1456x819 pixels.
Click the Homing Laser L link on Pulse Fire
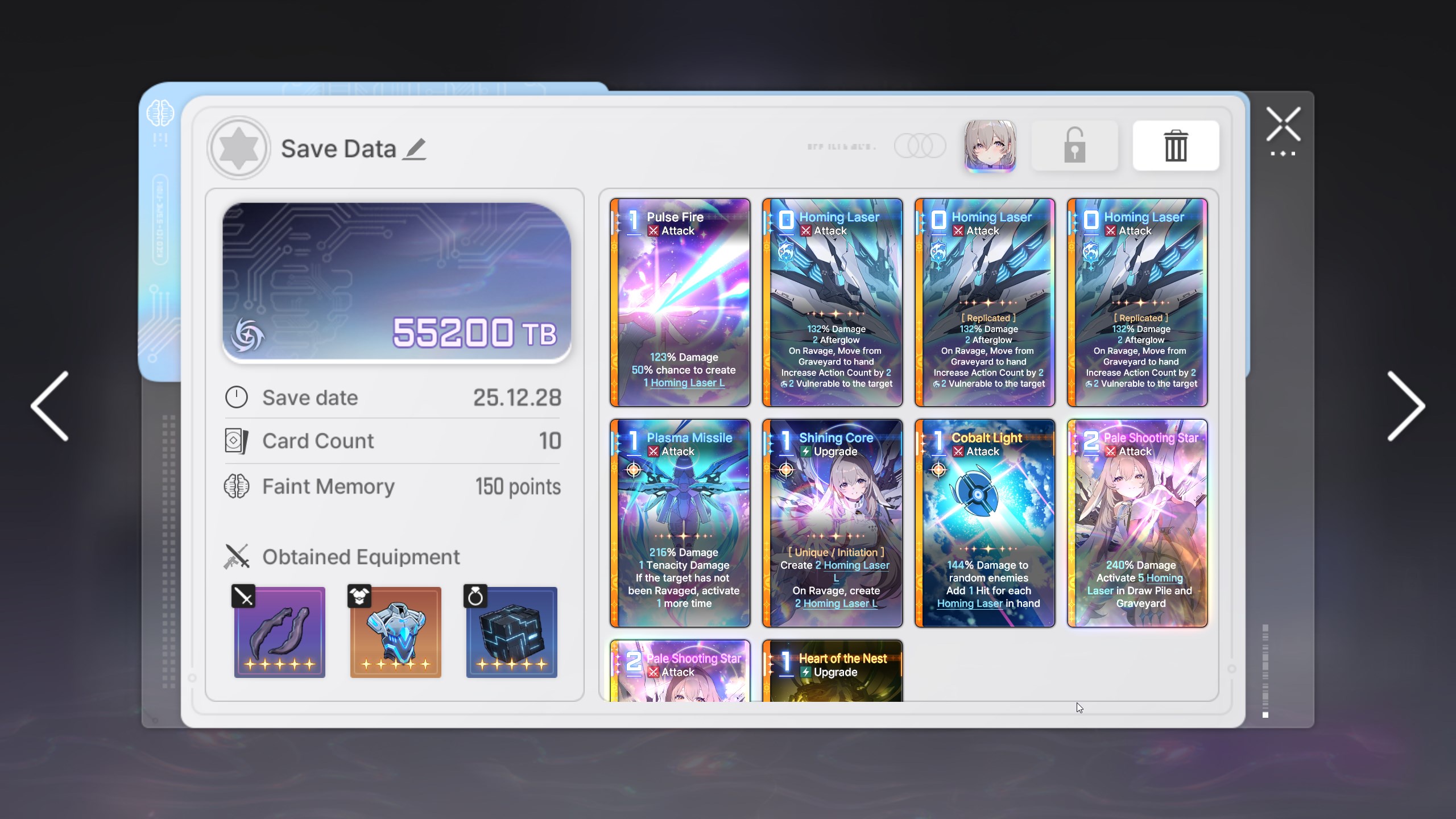(687, 383)
